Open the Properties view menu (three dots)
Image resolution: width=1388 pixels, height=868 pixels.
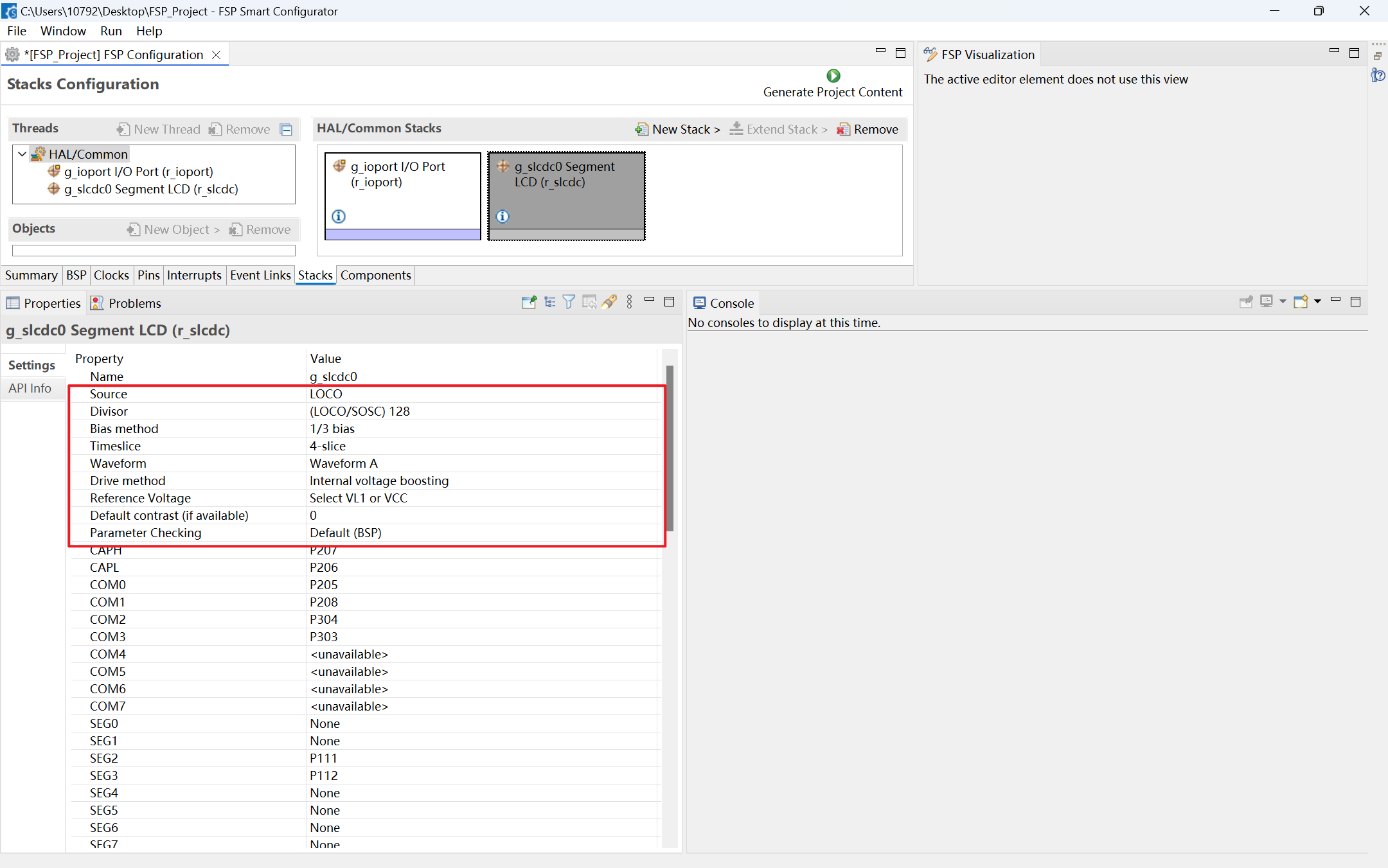click(630, 302)
